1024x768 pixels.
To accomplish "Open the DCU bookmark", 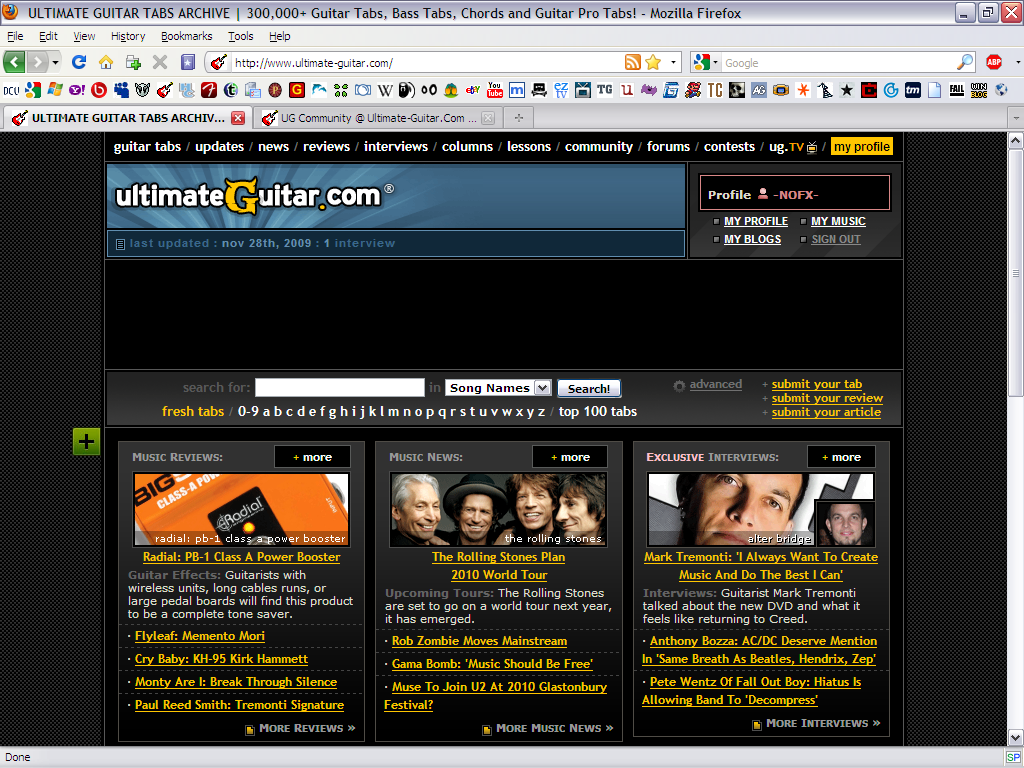I will click(x=11, y=90).
